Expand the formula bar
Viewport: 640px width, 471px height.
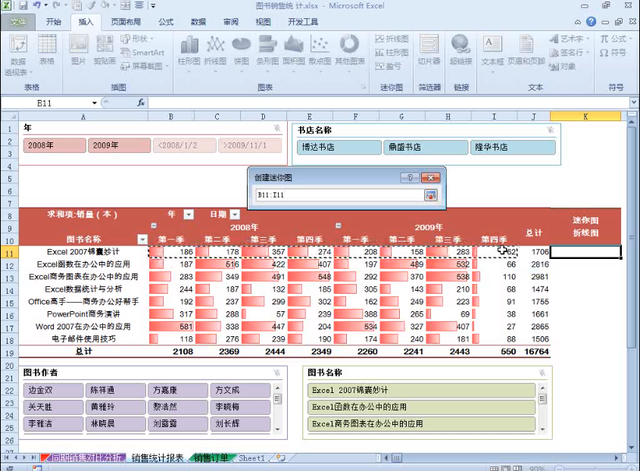tap(633, 102)
